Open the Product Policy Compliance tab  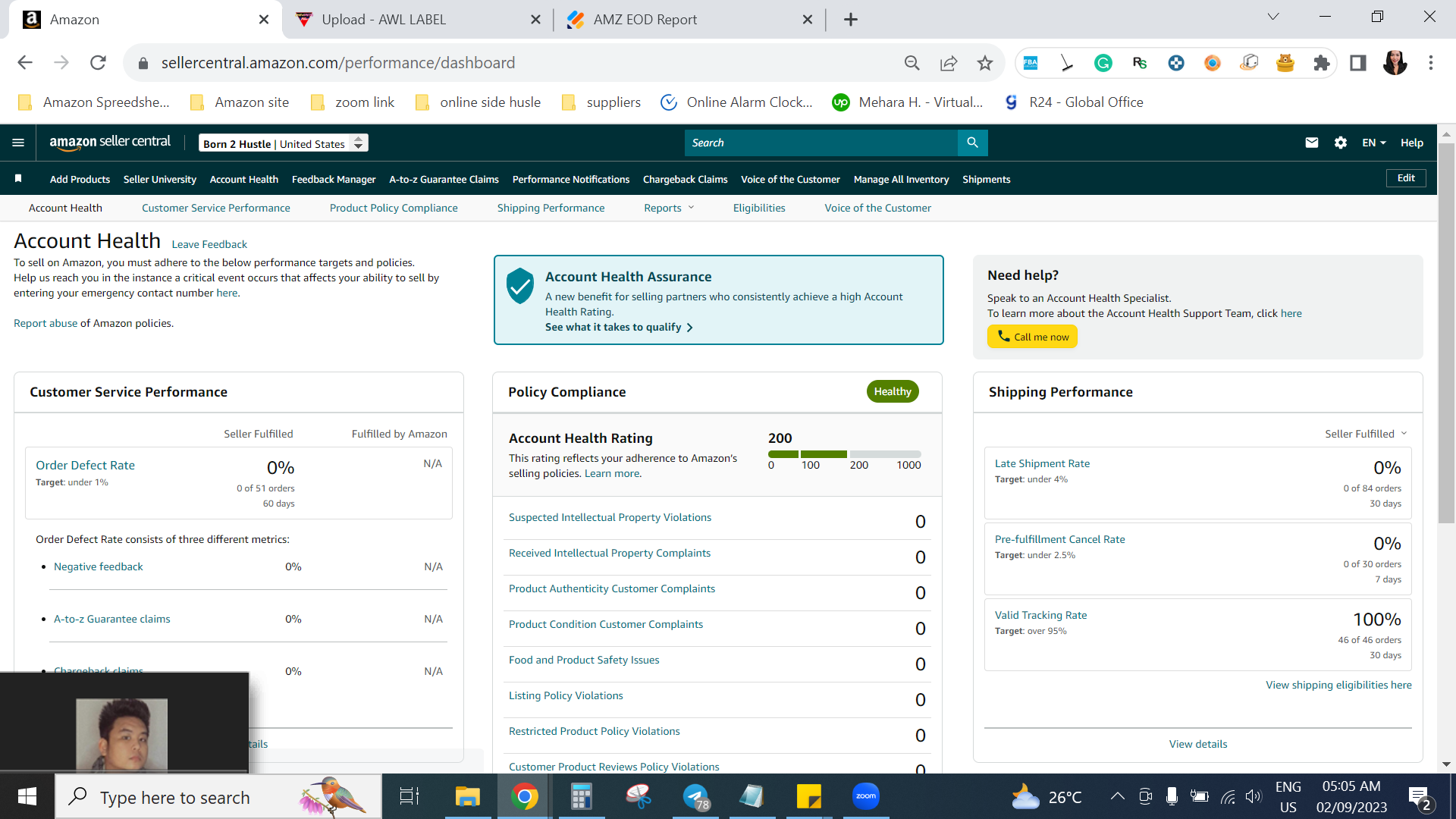[x=394, y=208]
